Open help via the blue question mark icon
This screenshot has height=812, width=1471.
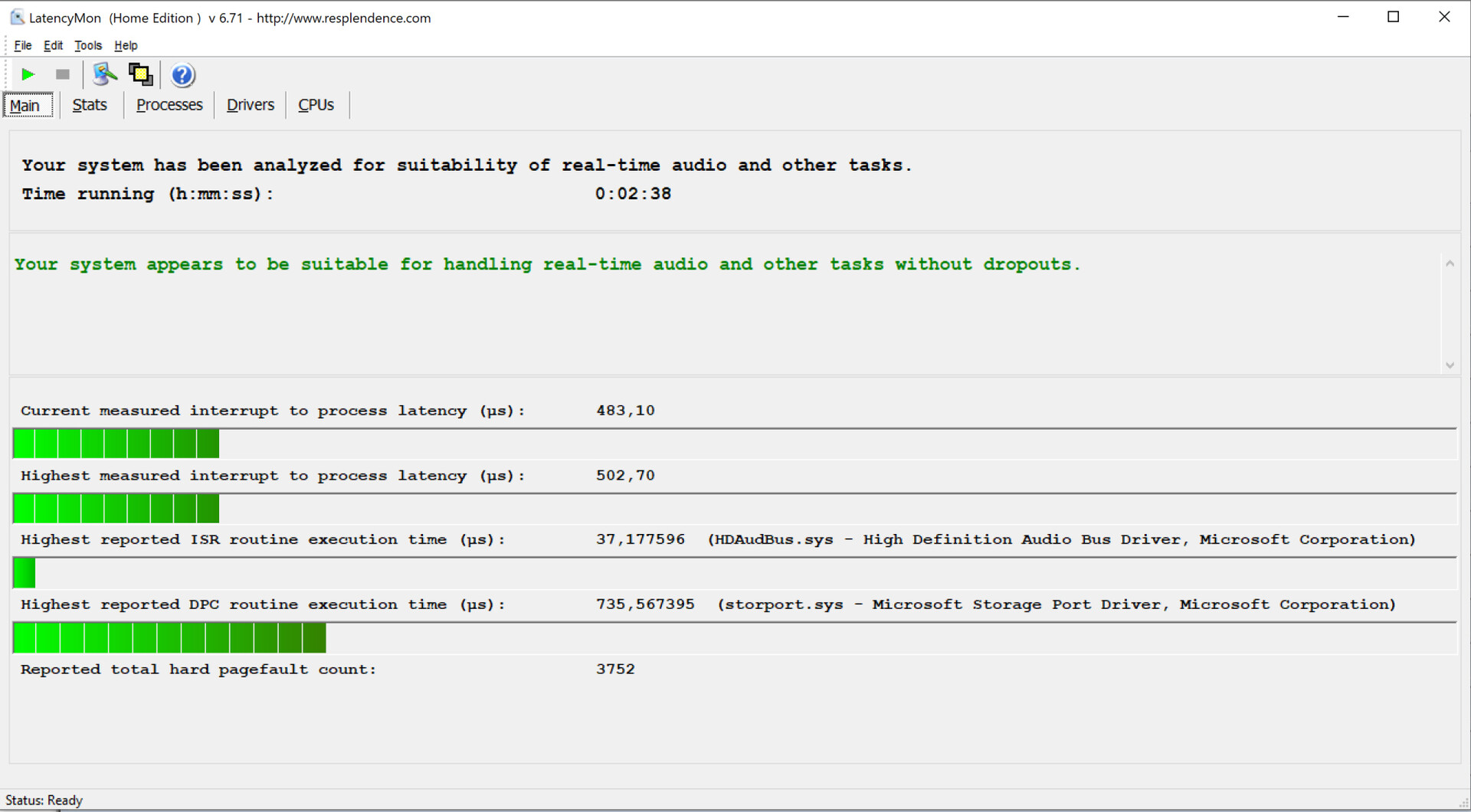(183, 75)
